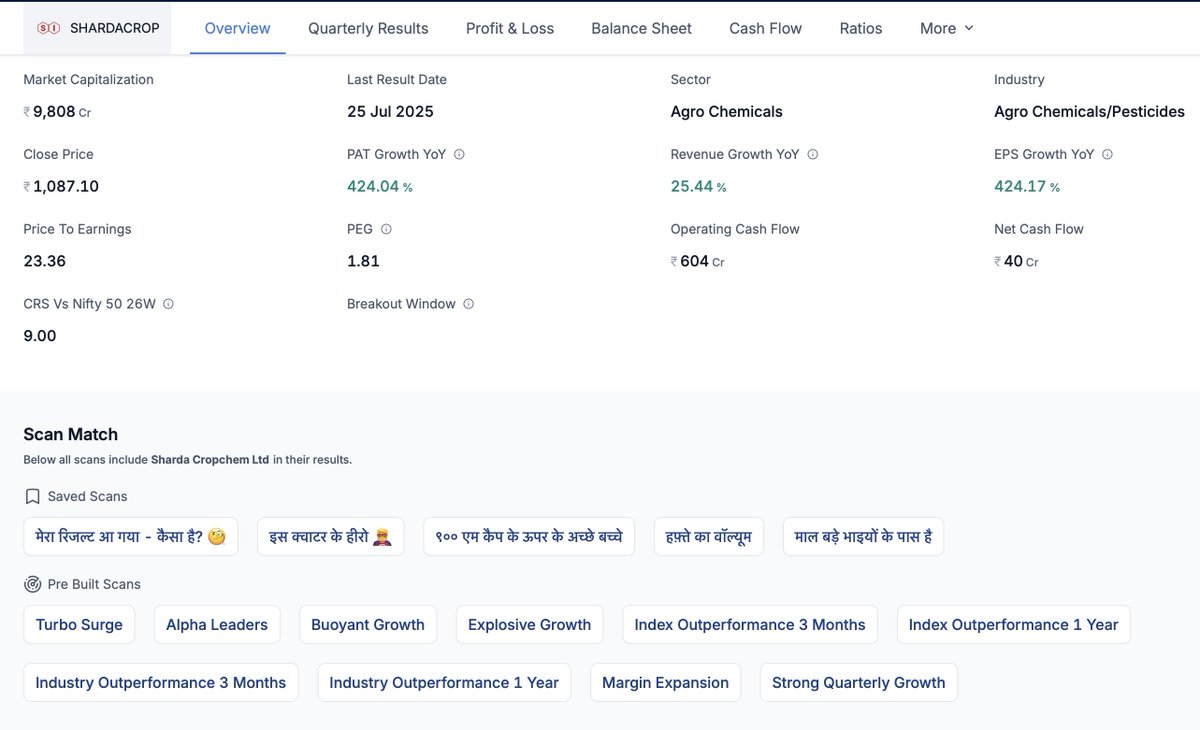Viewport: 1200px width, 730px height.
Task: Open the Turbo Surge scan
Action: [79, 625]
